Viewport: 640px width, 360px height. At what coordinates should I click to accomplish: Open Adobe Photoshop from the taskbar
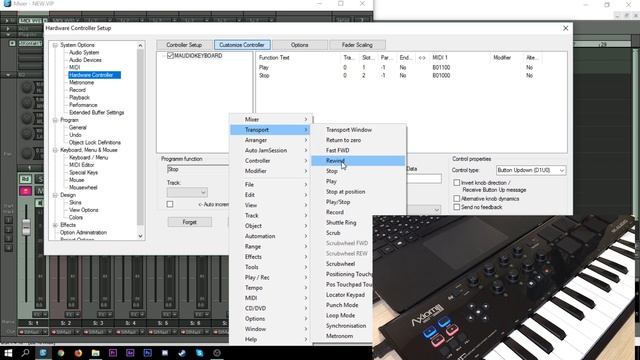point(148,353)
